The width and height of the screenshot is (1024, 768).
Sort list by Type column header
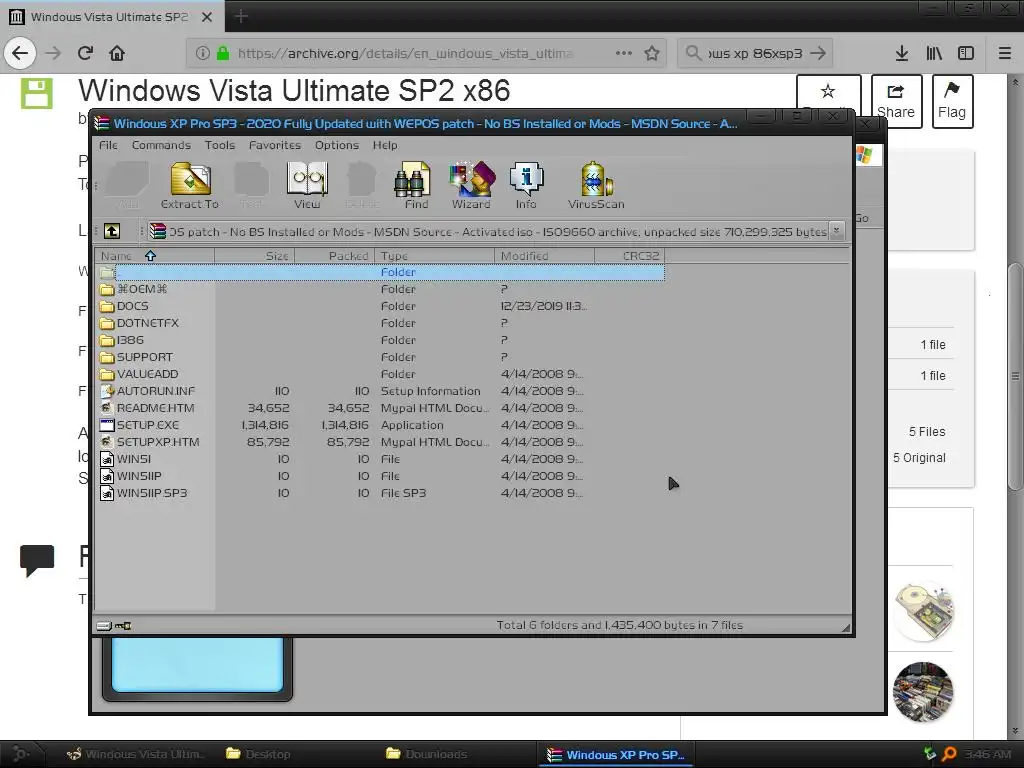pos(435,256)
